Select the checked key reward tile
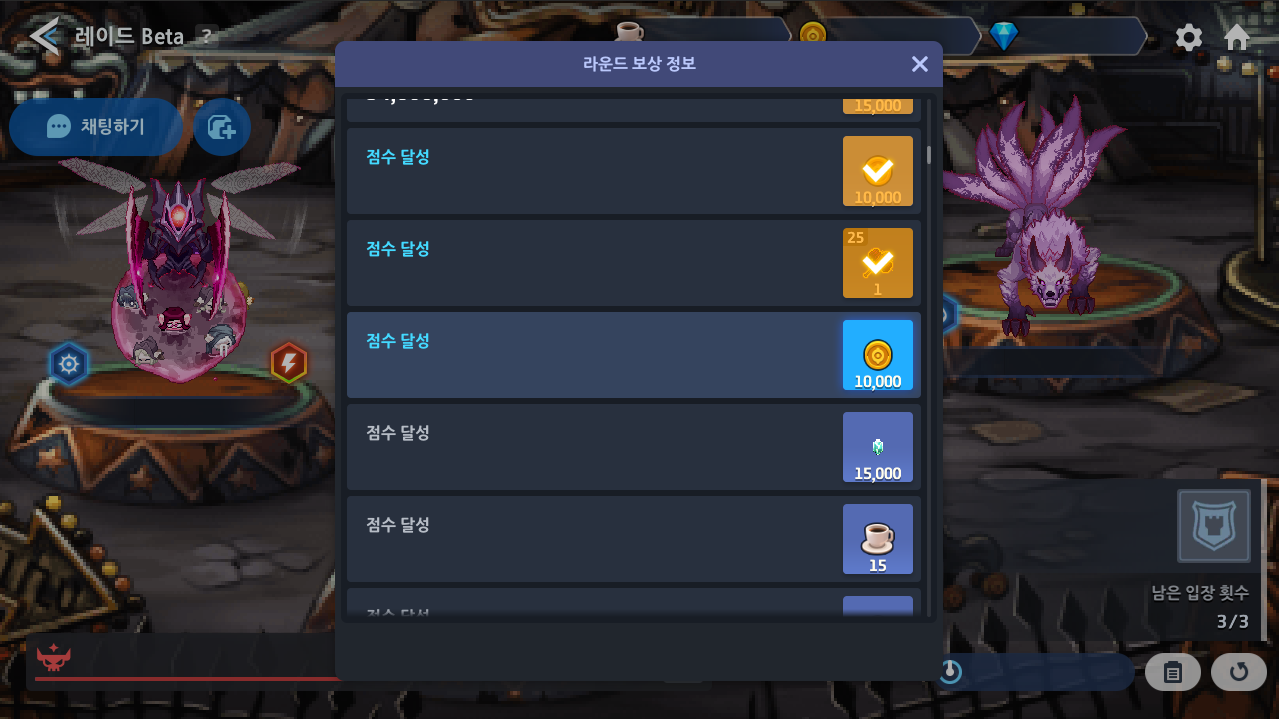Screen dimensions: 1279x719 878,263
